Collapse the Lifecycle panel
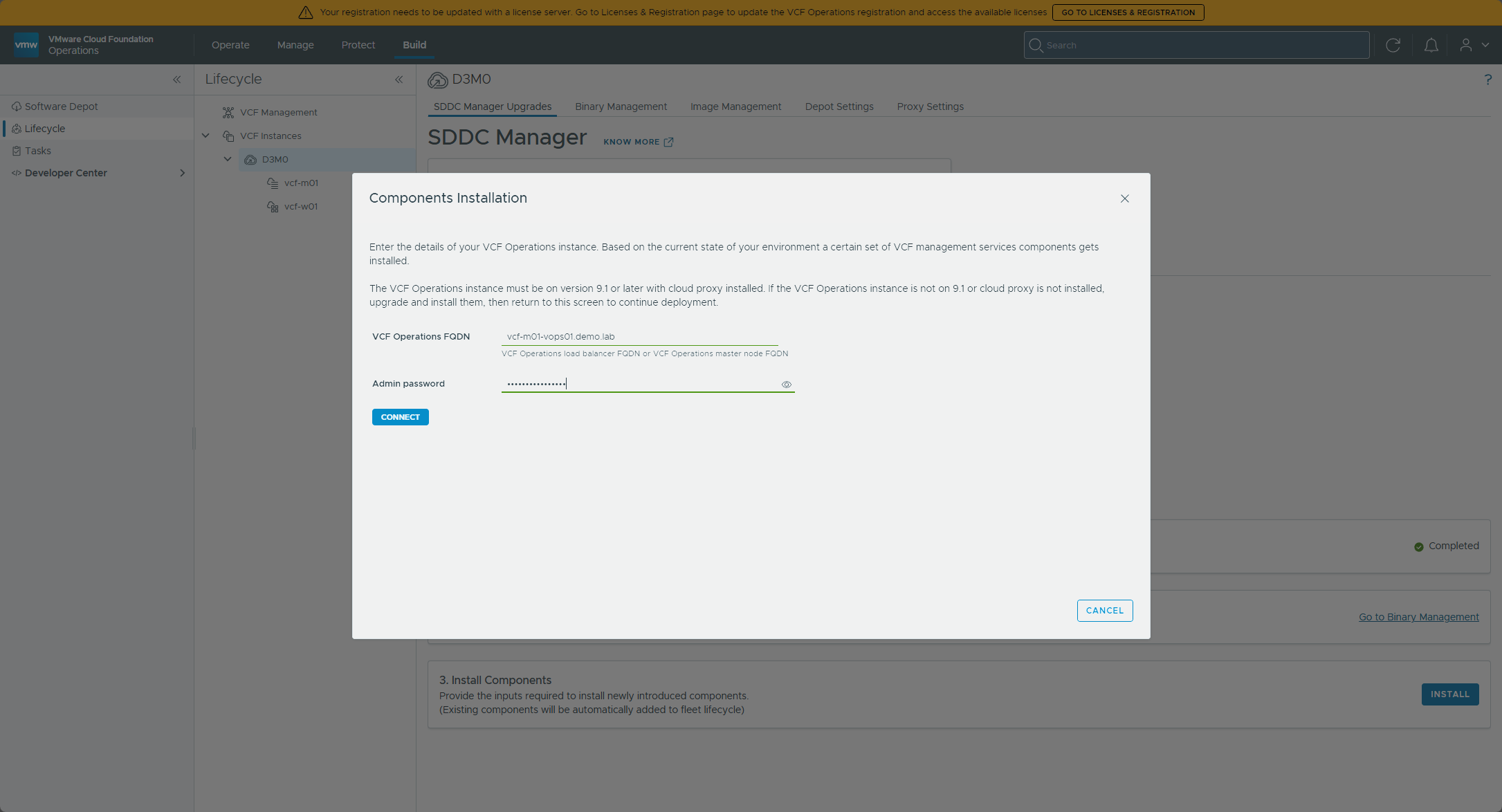The image size is (1502, 812). 399,80
